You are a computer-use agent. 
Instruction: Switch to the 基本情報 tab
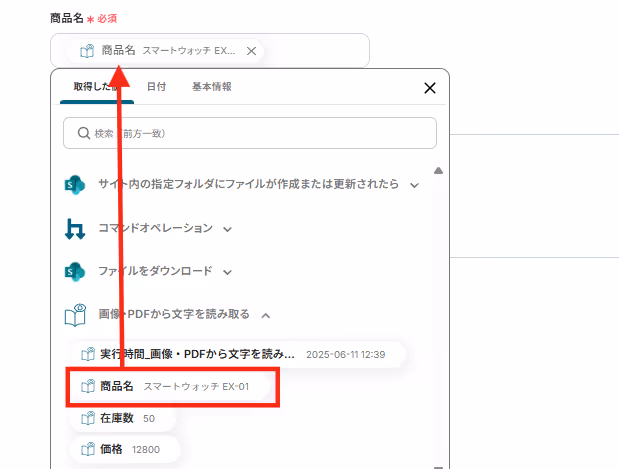point(212,86)
